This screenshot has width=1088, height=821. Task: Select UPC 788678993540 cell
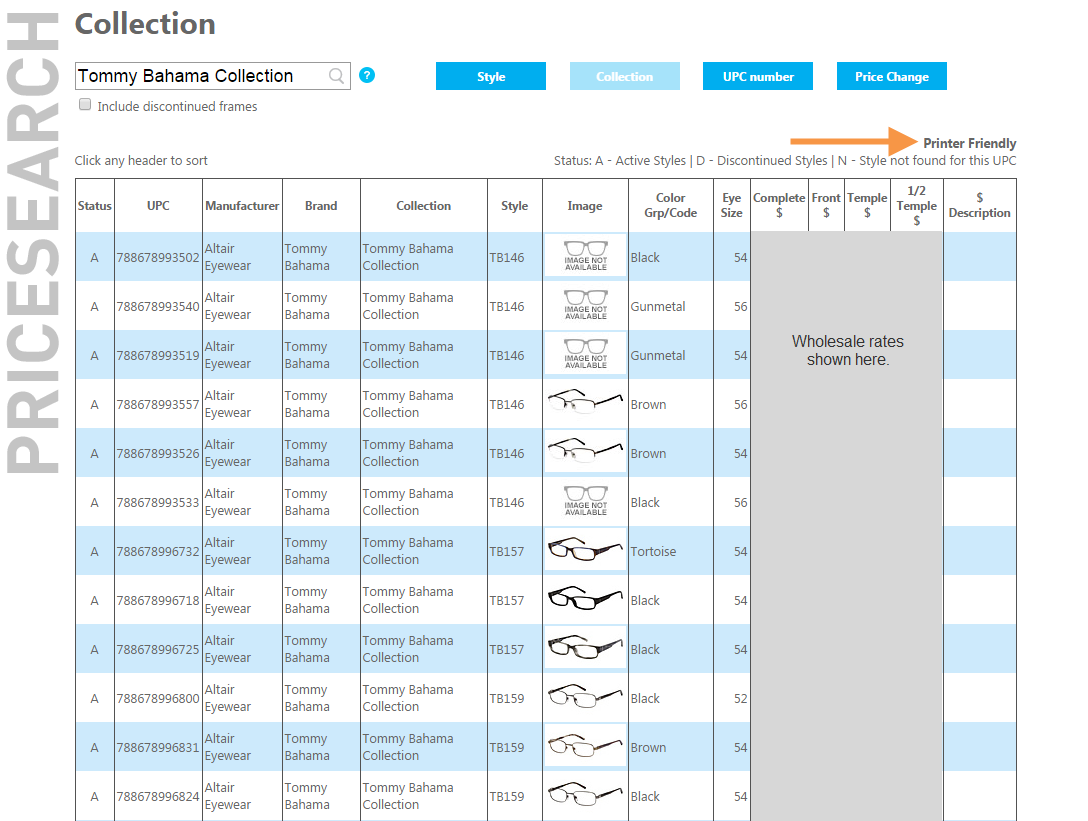(158, 307)
